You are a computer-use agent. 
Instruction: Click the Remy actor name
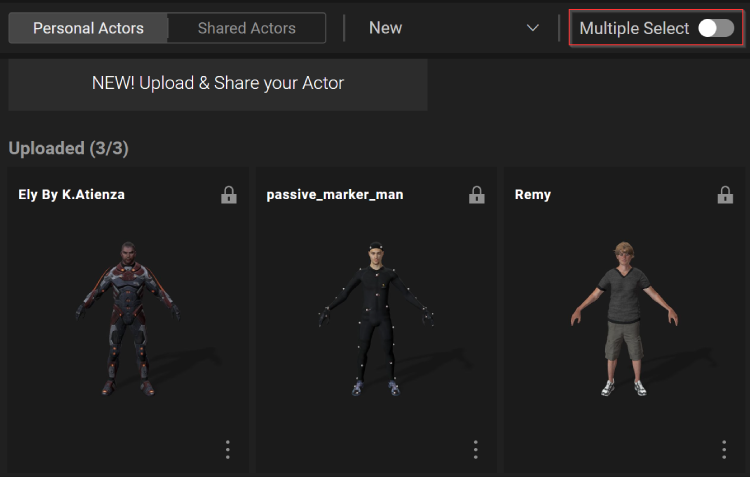[x=532, y=194]
